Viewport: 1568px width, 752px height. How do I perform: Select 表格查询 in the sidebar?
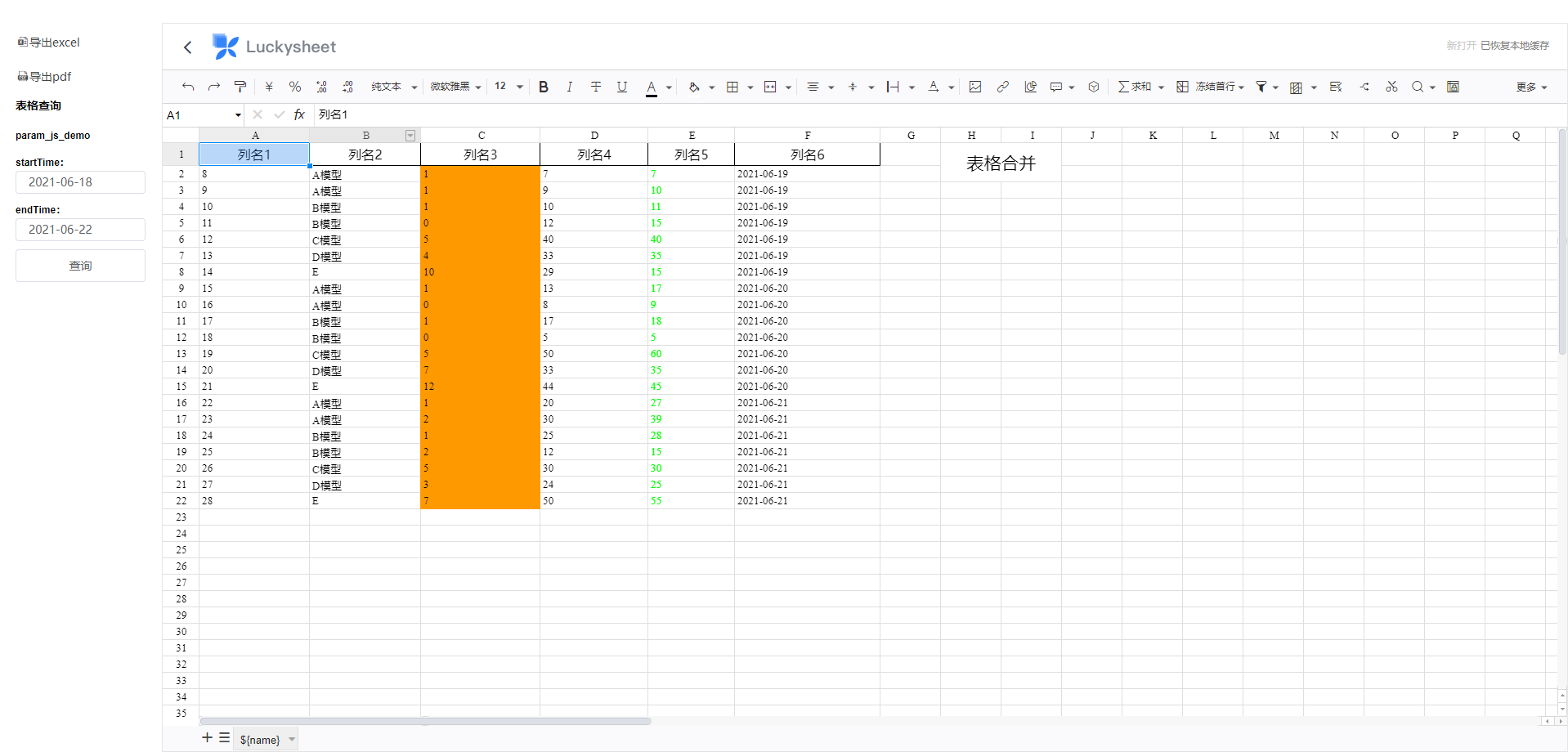[38, 105]
